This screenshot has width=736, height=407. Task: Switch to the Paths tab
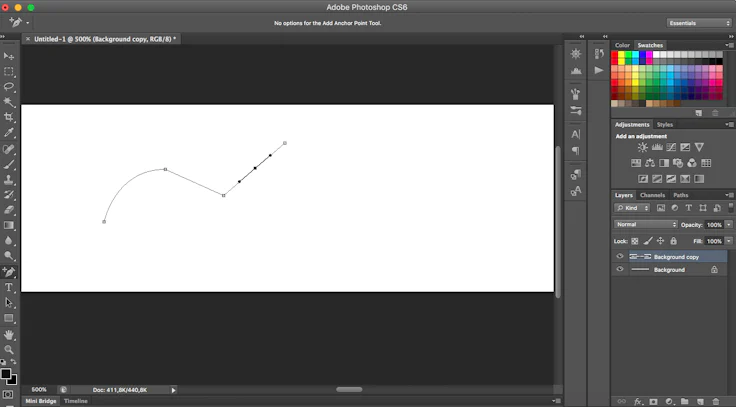pos(681,195)
